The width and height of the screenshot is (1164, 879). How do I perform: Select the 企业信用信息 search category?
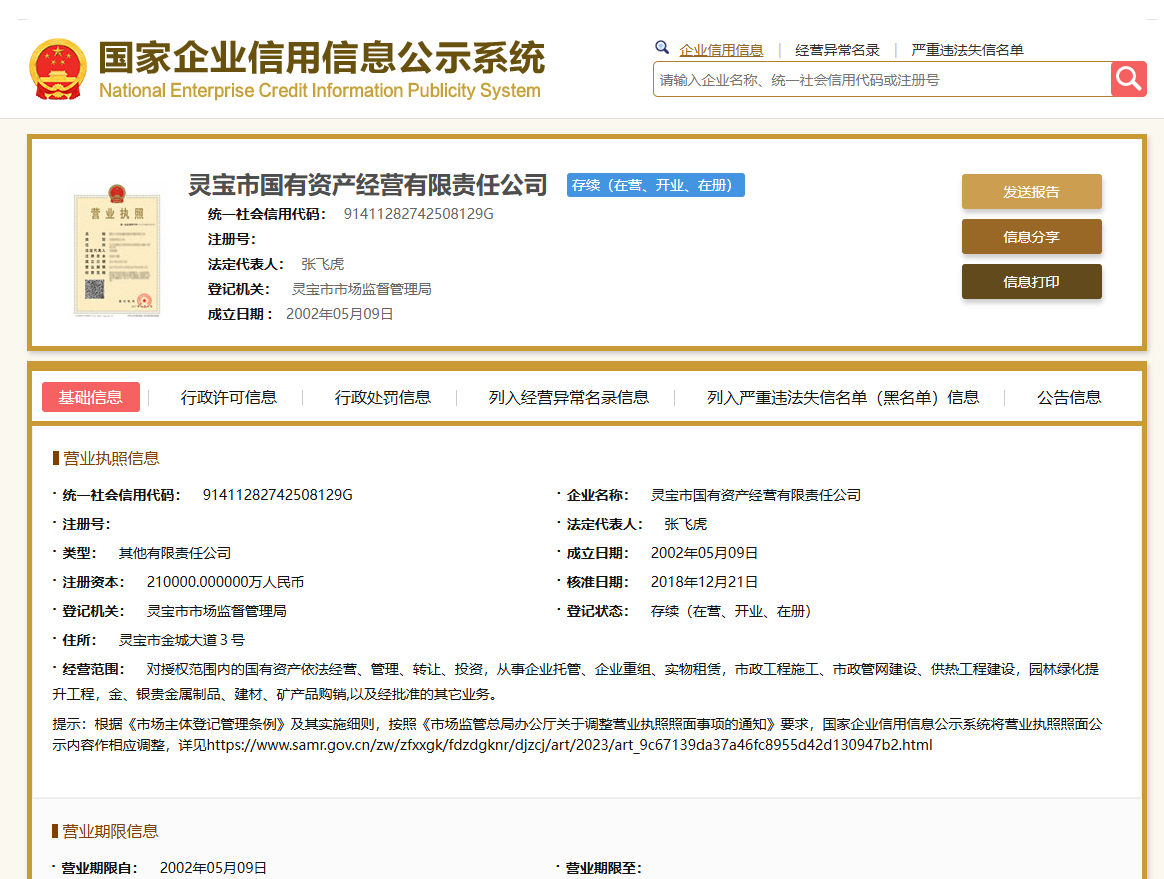[x=721, y=50]
